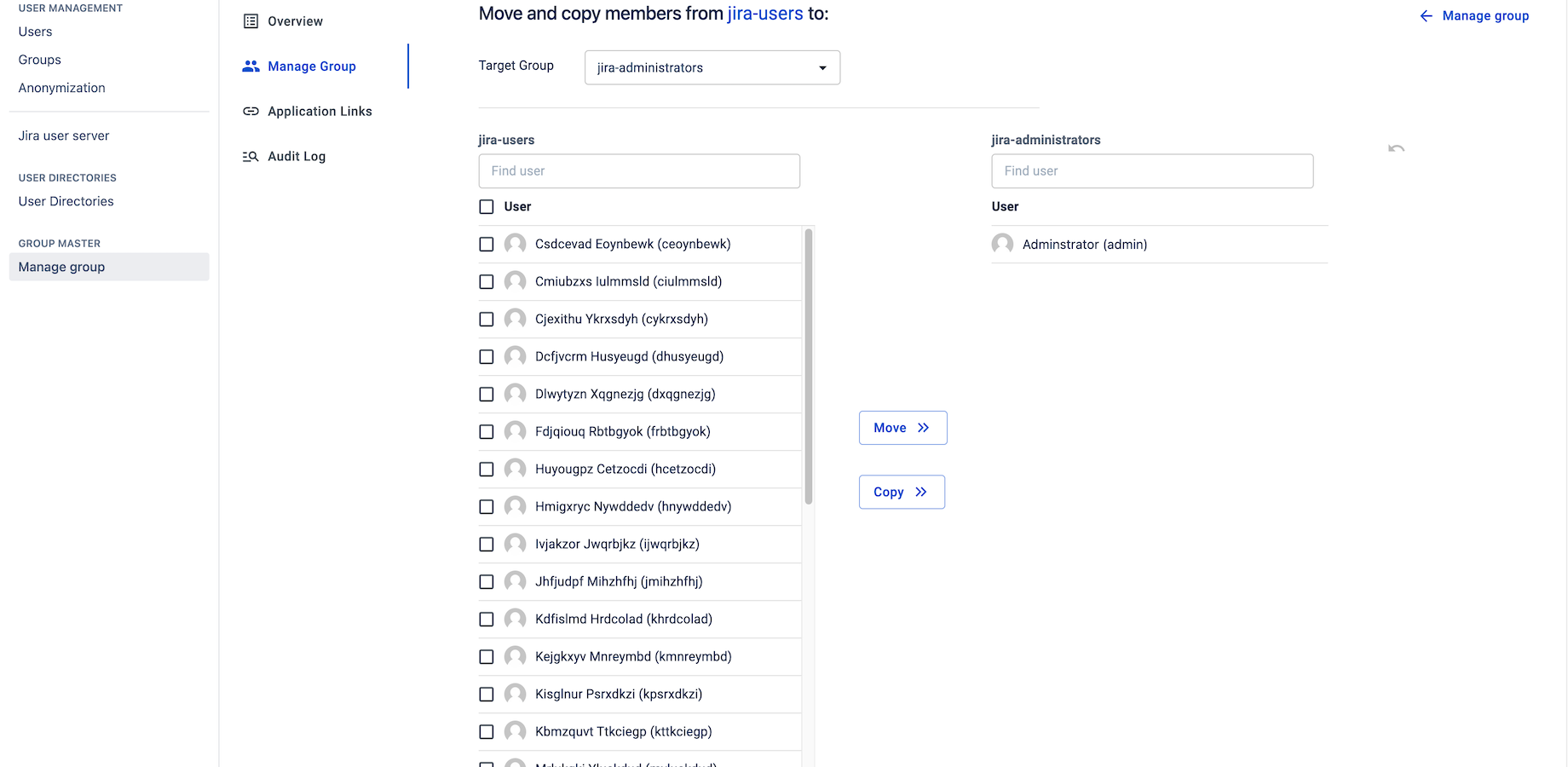Image resolution: width=1568 pixels, height=767 pixels.
Task: Expand dropdown arrow next to jira-administrators
Action: [822, 68]
